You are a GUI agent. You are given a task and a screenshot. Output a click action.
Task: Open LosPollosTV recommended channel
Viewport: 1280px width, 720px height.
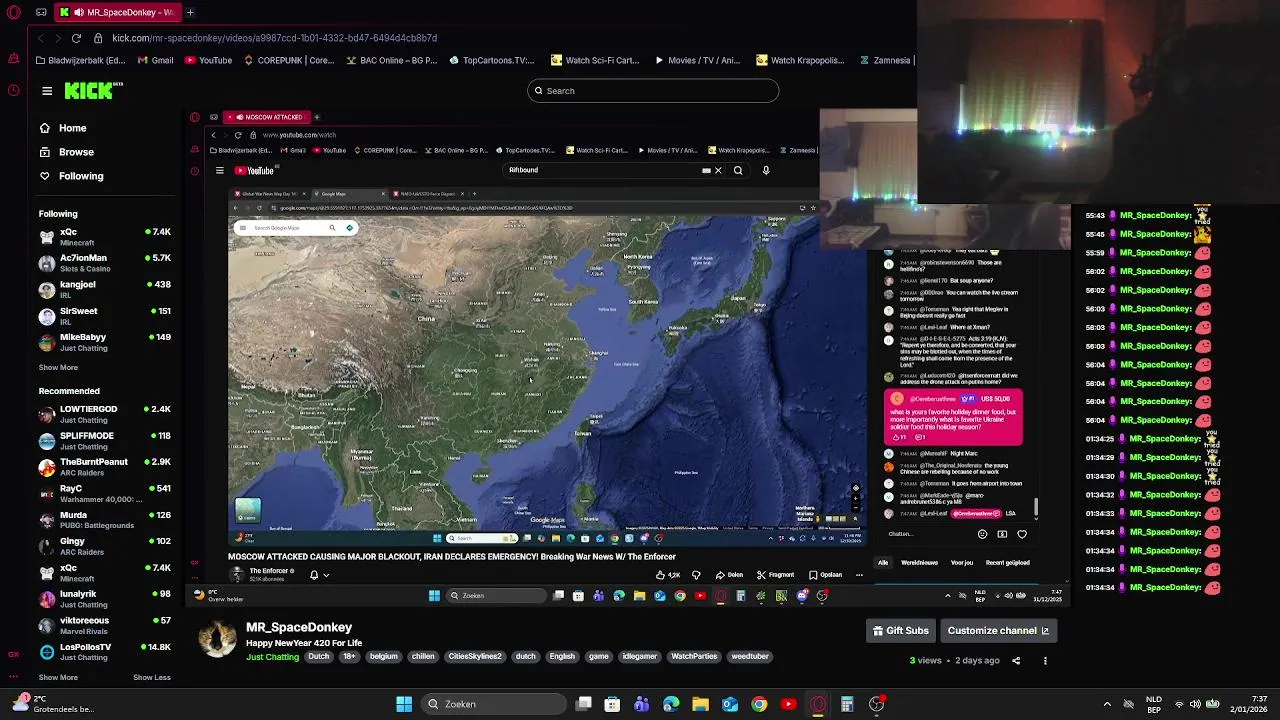click(104, 652)
